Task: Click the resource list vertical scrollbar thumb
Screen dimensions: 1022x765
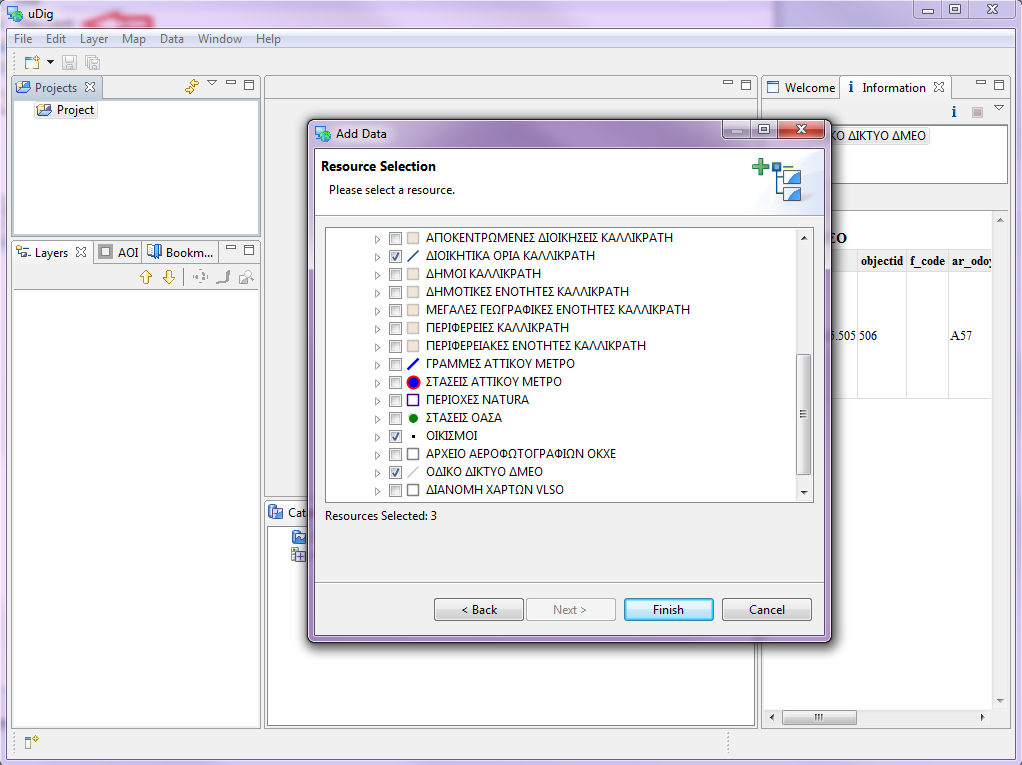Action: point(804,414)
